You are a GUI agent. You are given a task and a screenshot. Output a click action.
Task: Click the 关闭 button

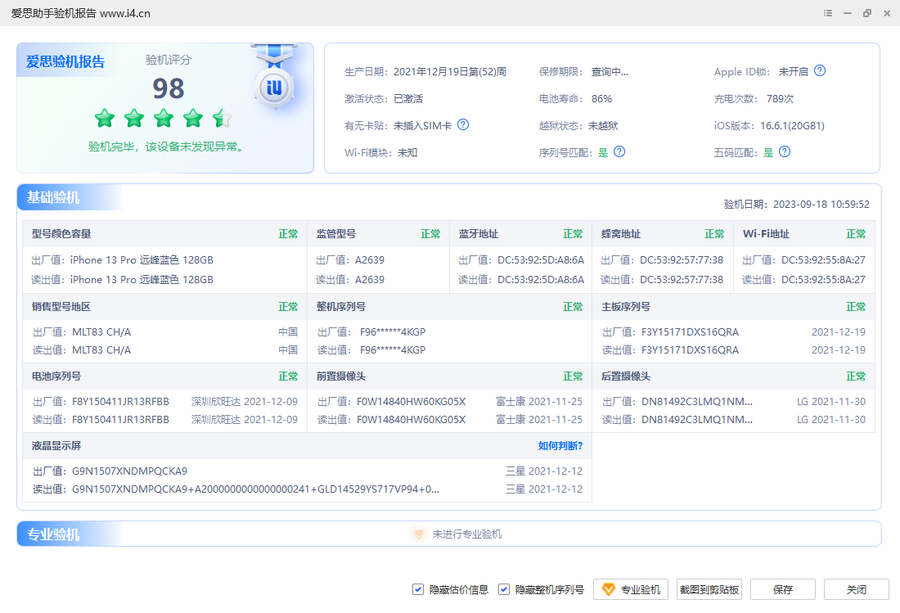(x=856, y=589)
